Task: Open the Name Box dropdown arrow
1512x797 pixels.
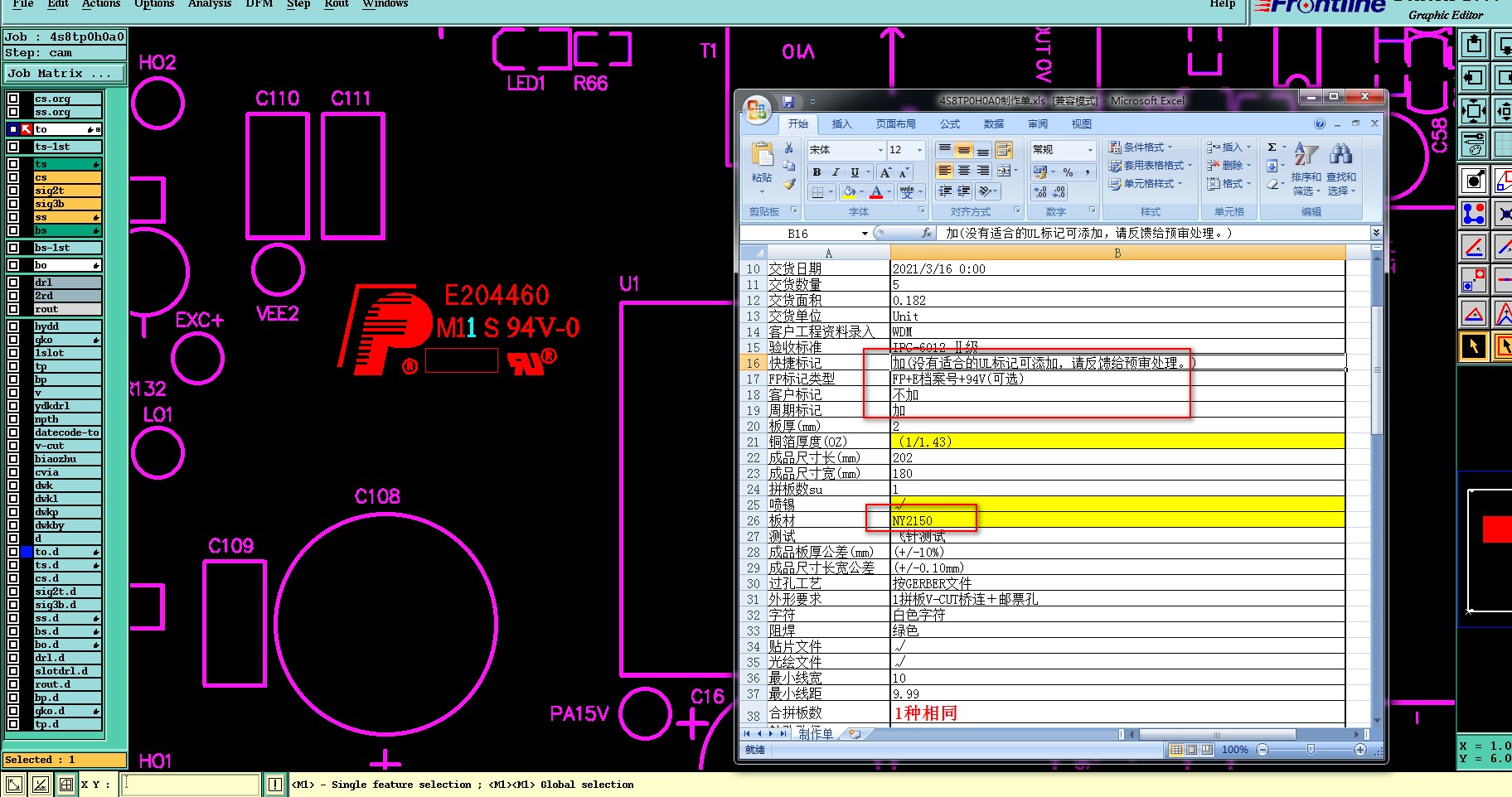Action: pyautogui.click(x=865, y=234)
